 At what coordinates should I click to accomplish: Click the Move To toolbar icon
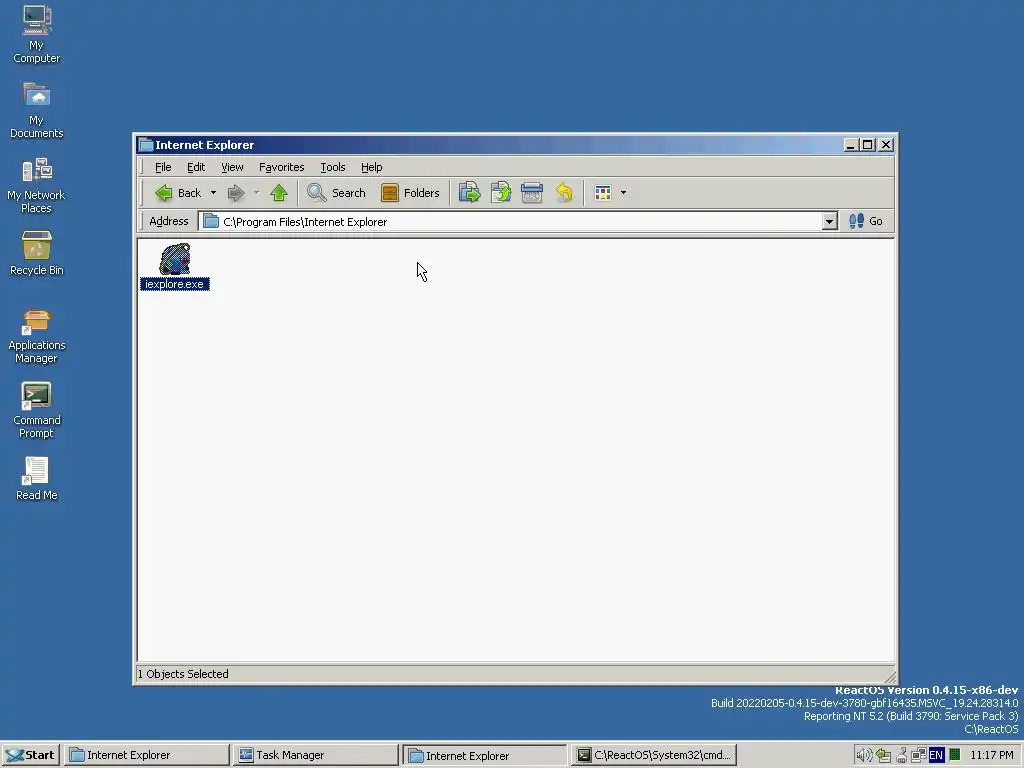(x=469, y=193)
